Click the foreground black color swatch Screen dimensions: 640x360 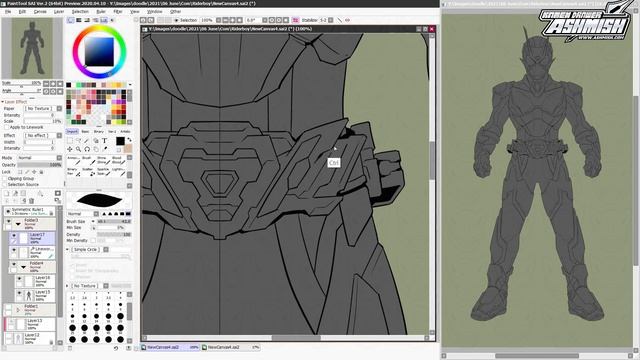click(120, 141)
